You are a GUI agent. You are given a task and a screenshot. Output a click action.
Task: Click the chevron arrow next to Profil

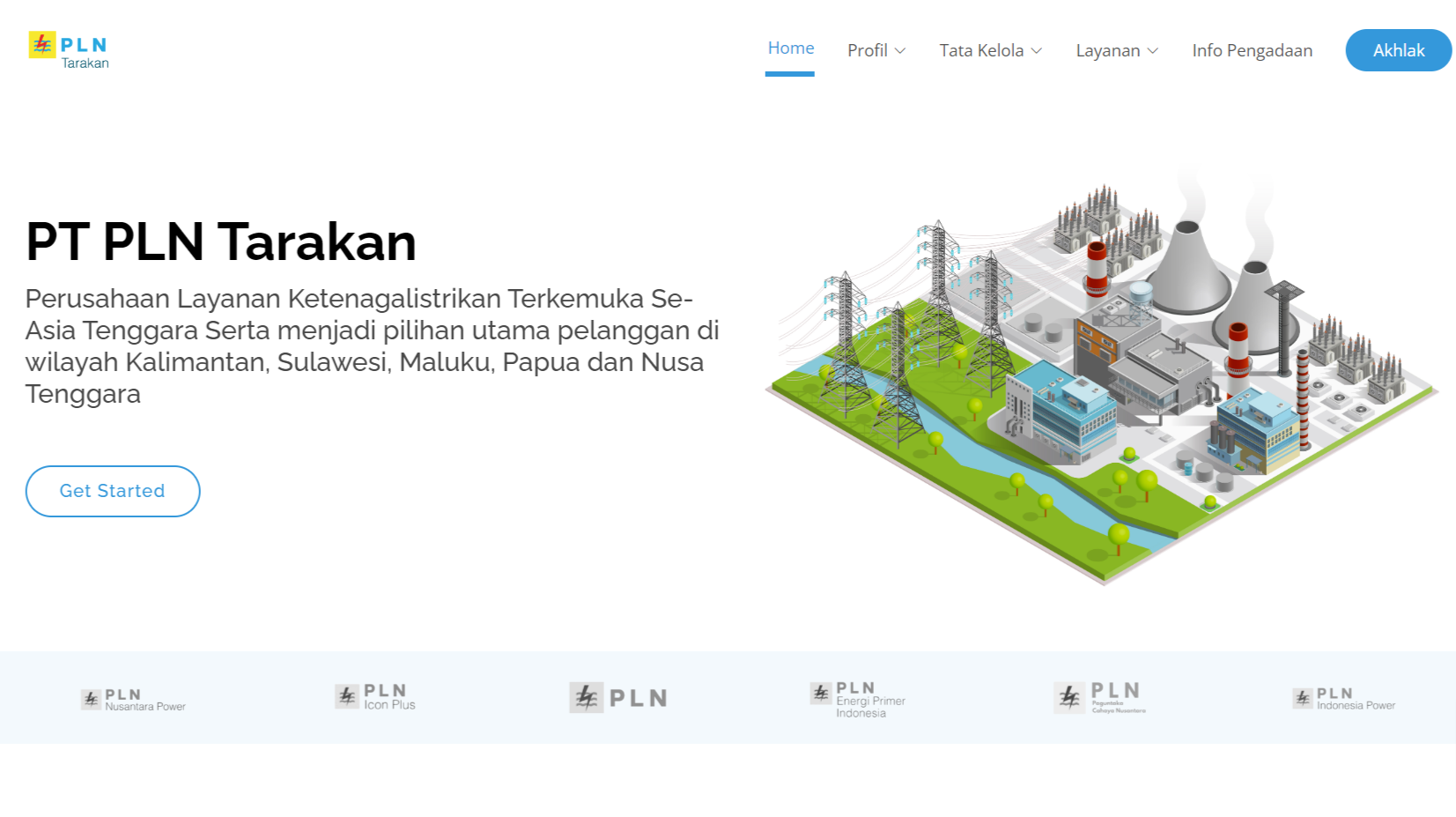tap(900, 51)
